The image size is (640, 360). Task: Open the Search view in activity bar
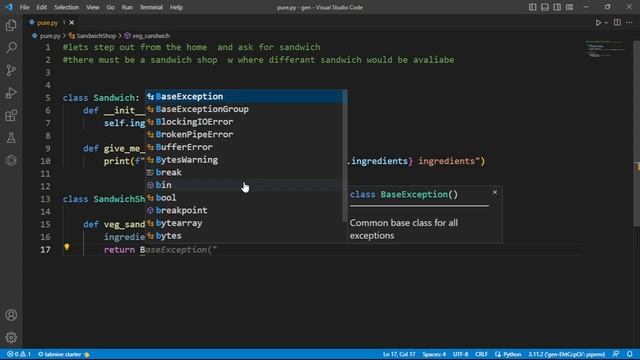pyautogui.click(x=11, y=48)
